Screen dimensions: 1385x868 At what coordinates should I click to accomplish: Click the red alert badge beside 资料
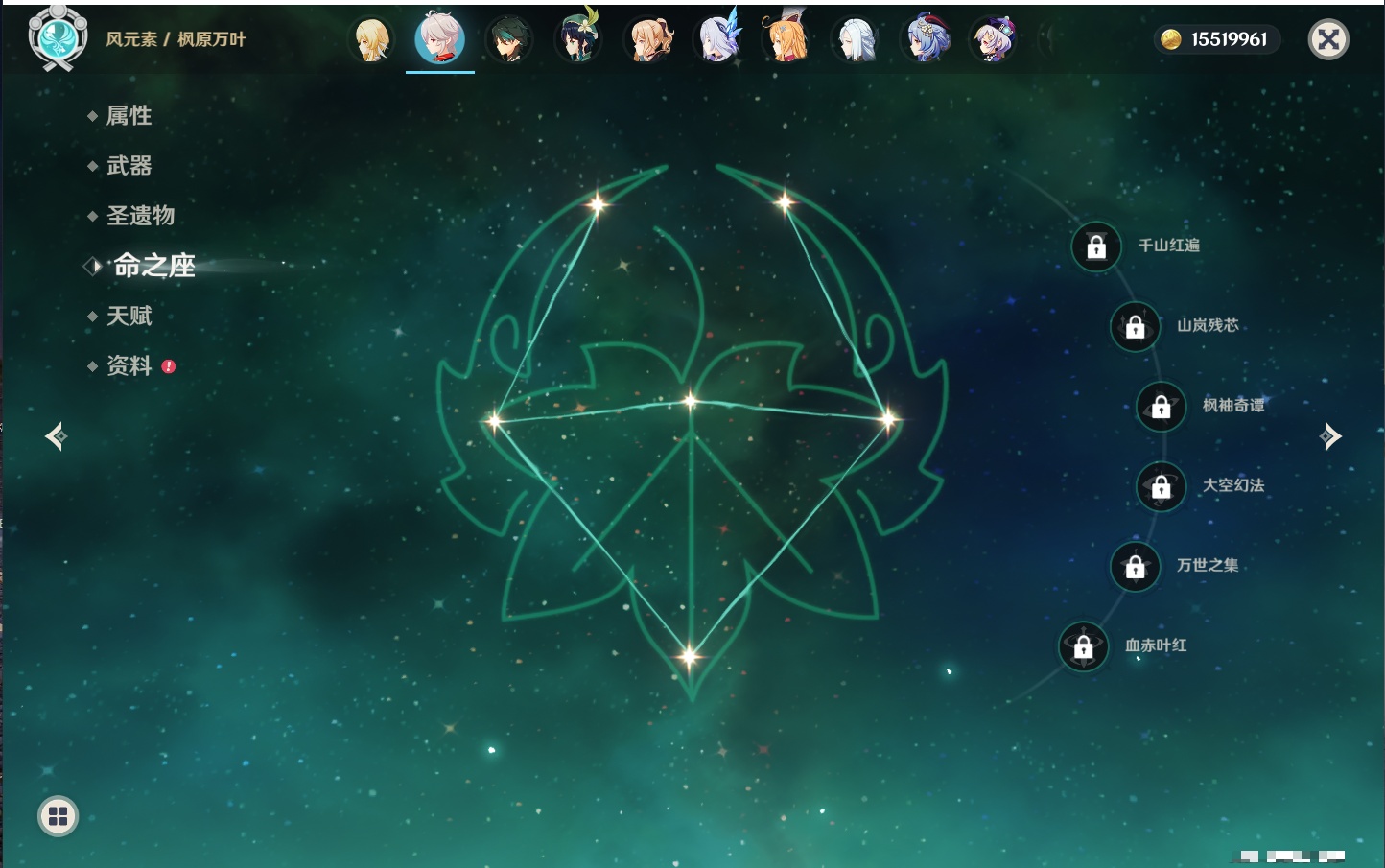click(x=169, y=366)
